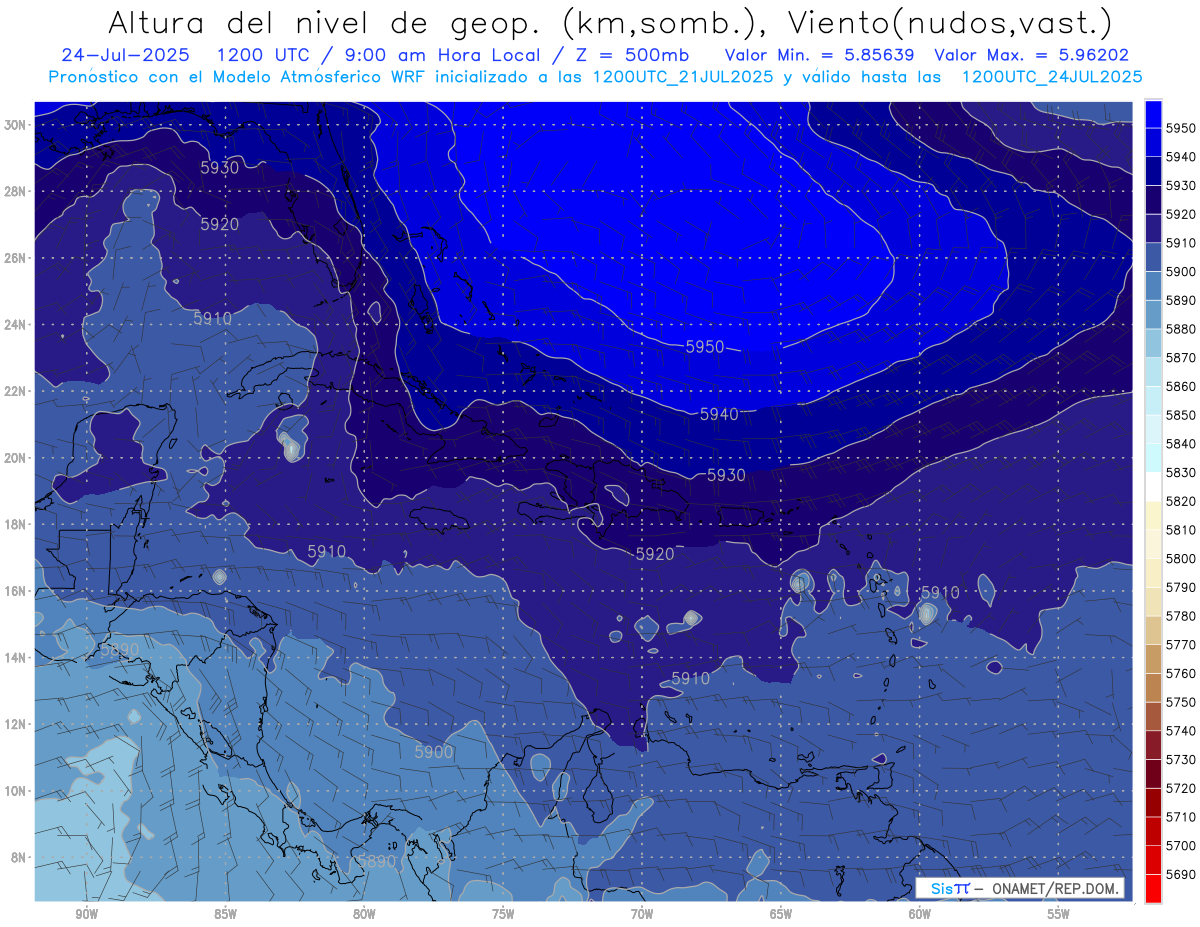Screen dimensions: 1200x927
Task: Click the 5840 value on the colorbar
Action: point(1181,444)
